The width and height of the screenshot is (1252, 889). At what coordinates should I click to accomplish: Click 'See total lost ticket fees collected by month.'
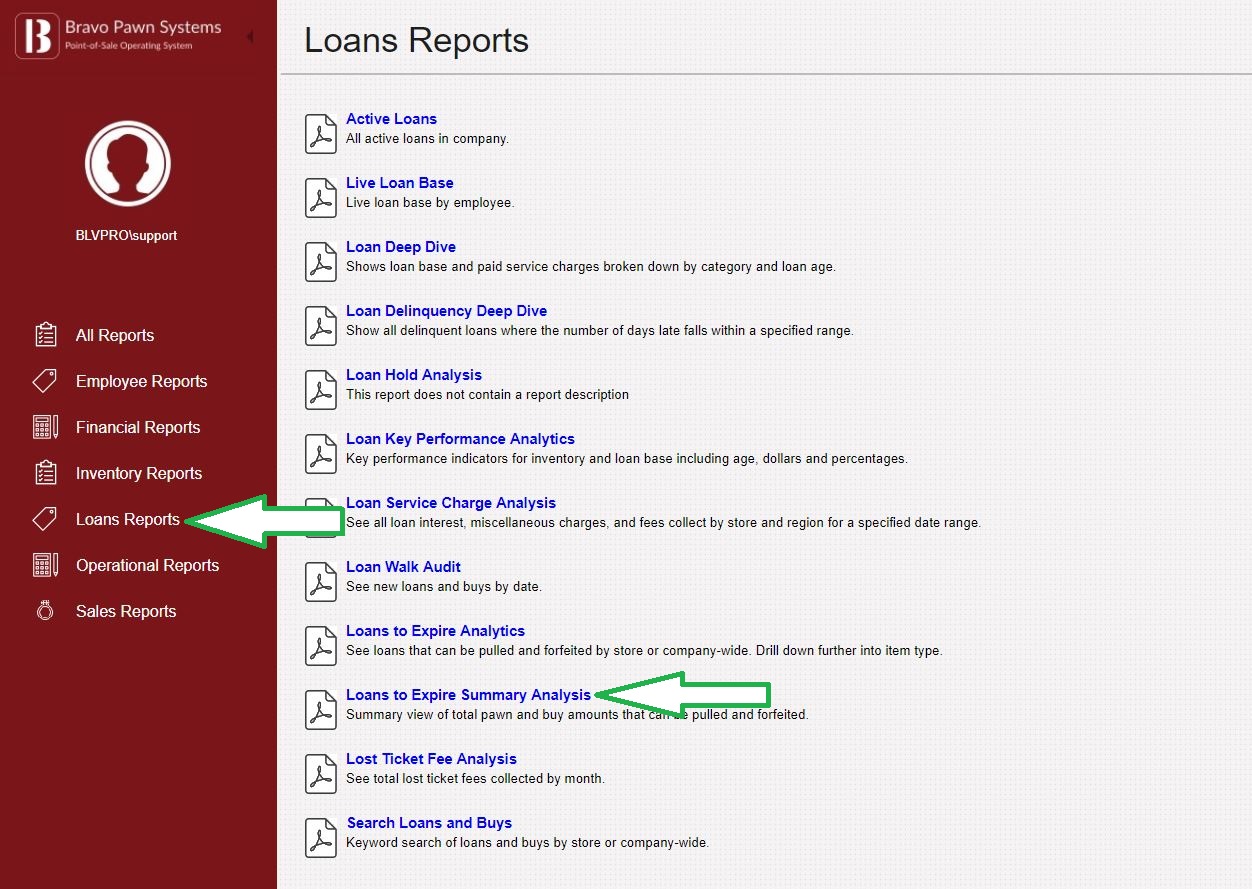pos(475,779)
